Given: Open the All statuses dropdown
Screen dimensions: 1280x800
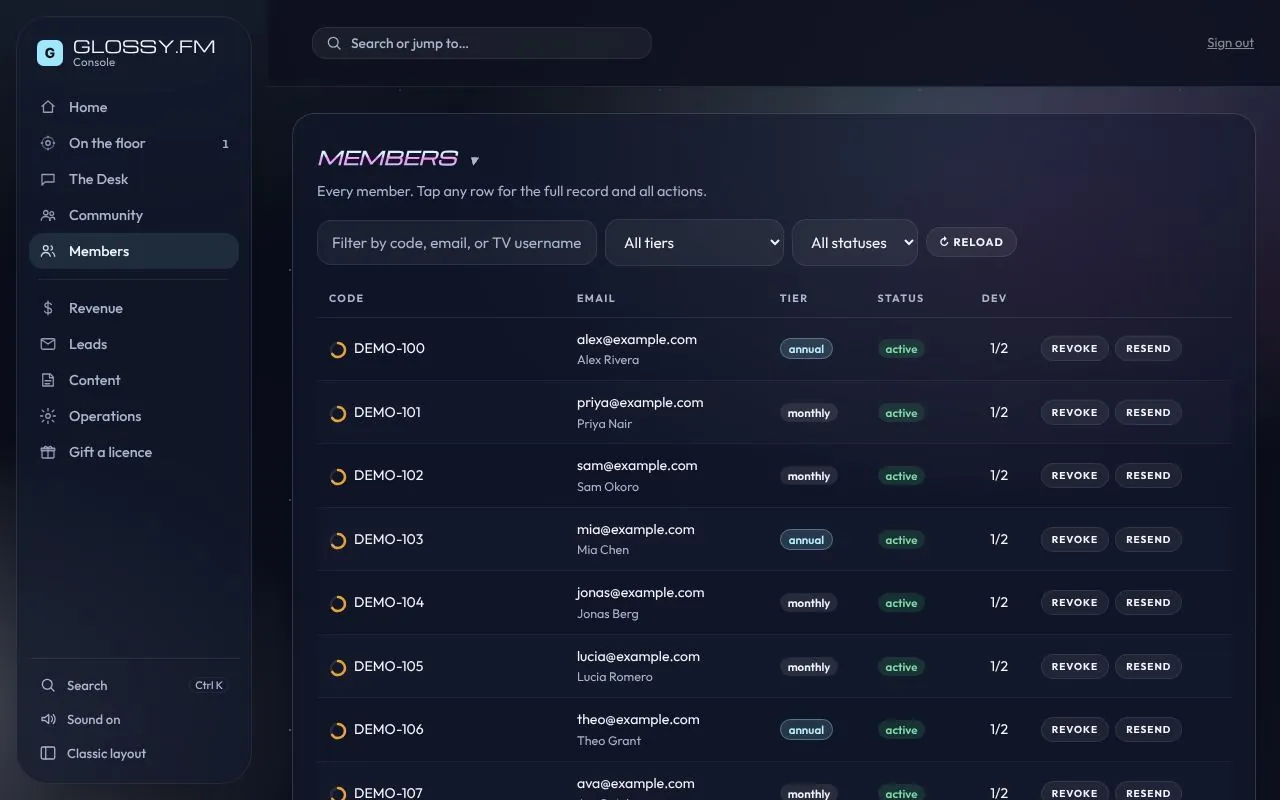Looking at the screenshot, I should [855, 243].
